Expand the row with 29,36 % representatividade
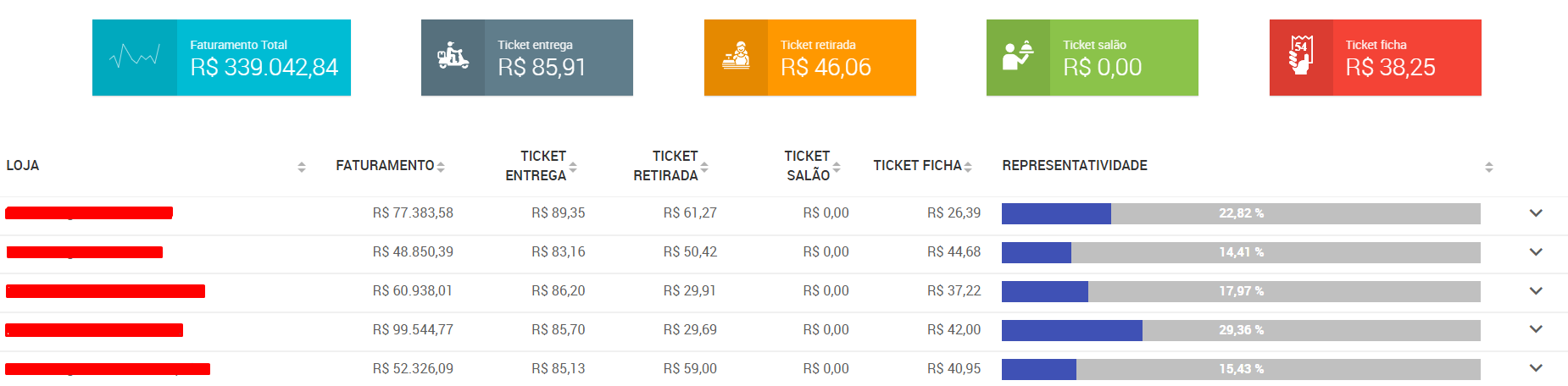 1536,329
